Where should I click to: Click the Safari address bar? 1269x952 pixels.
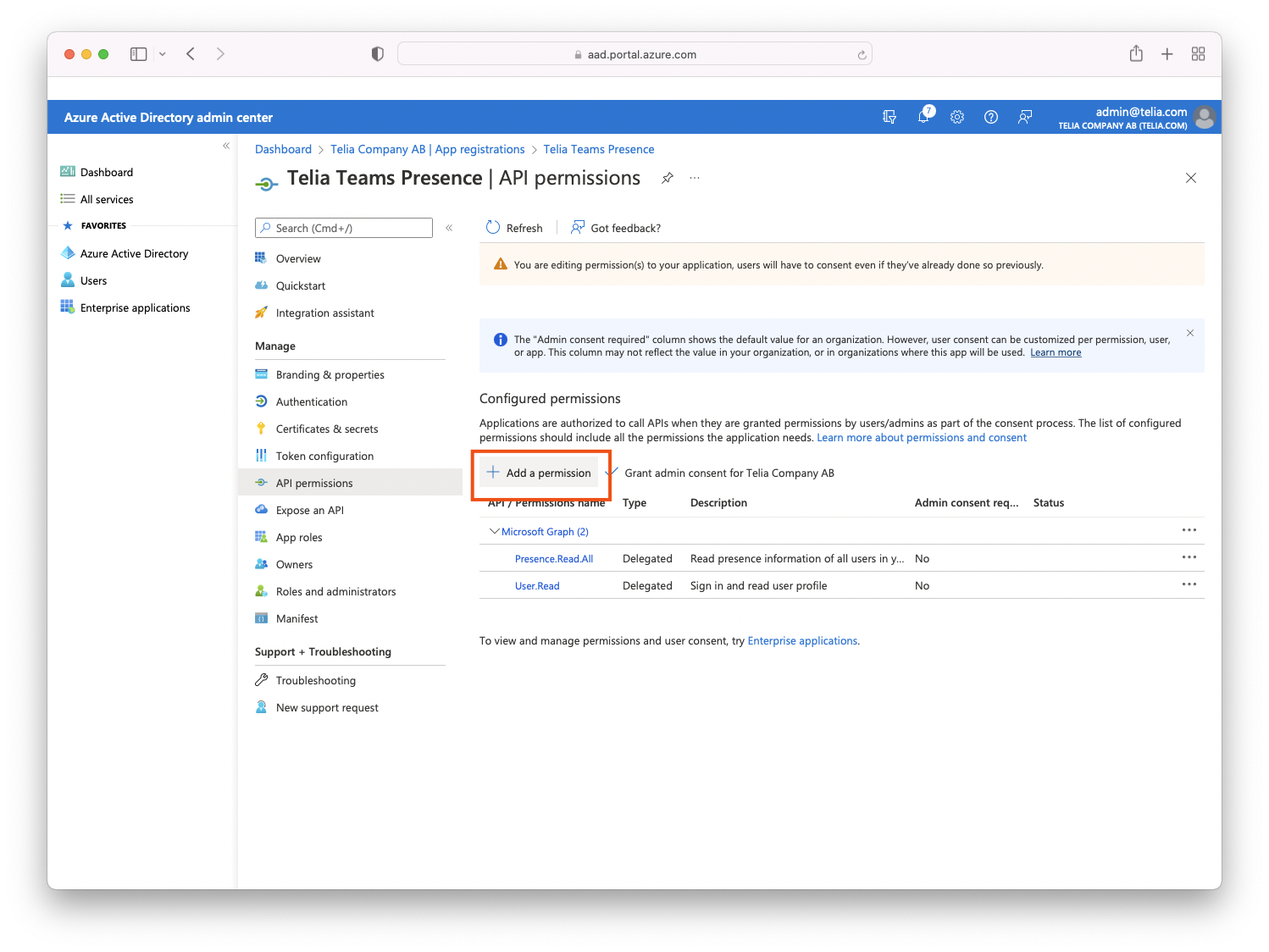tap(634, 54)
